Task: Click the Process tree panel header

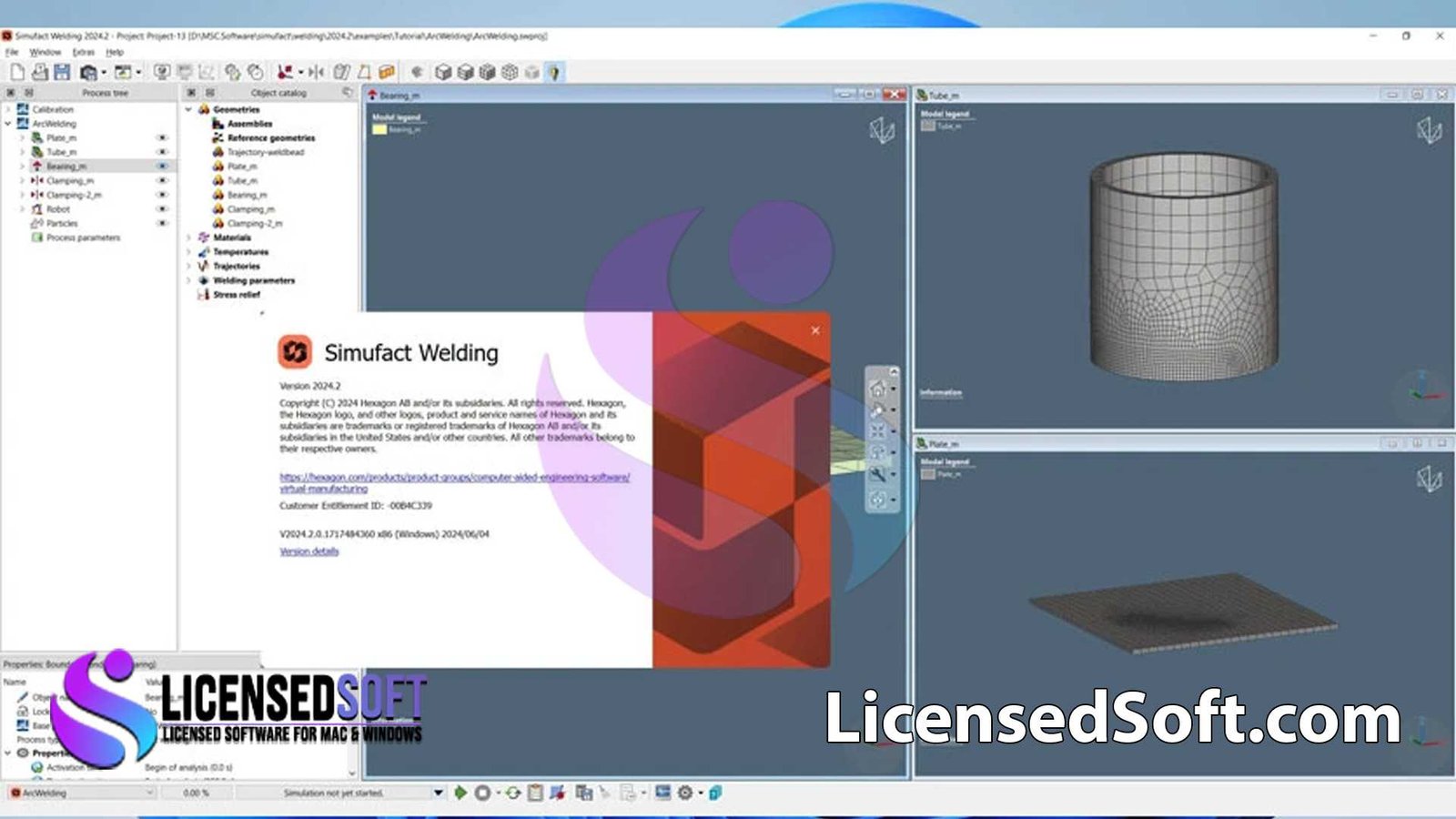Action: 105,93
